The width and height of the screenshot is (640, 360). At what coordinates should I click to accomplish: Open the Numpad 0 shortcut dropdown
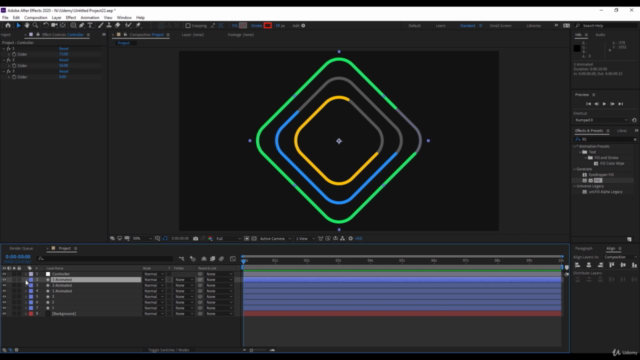(601, 120)
